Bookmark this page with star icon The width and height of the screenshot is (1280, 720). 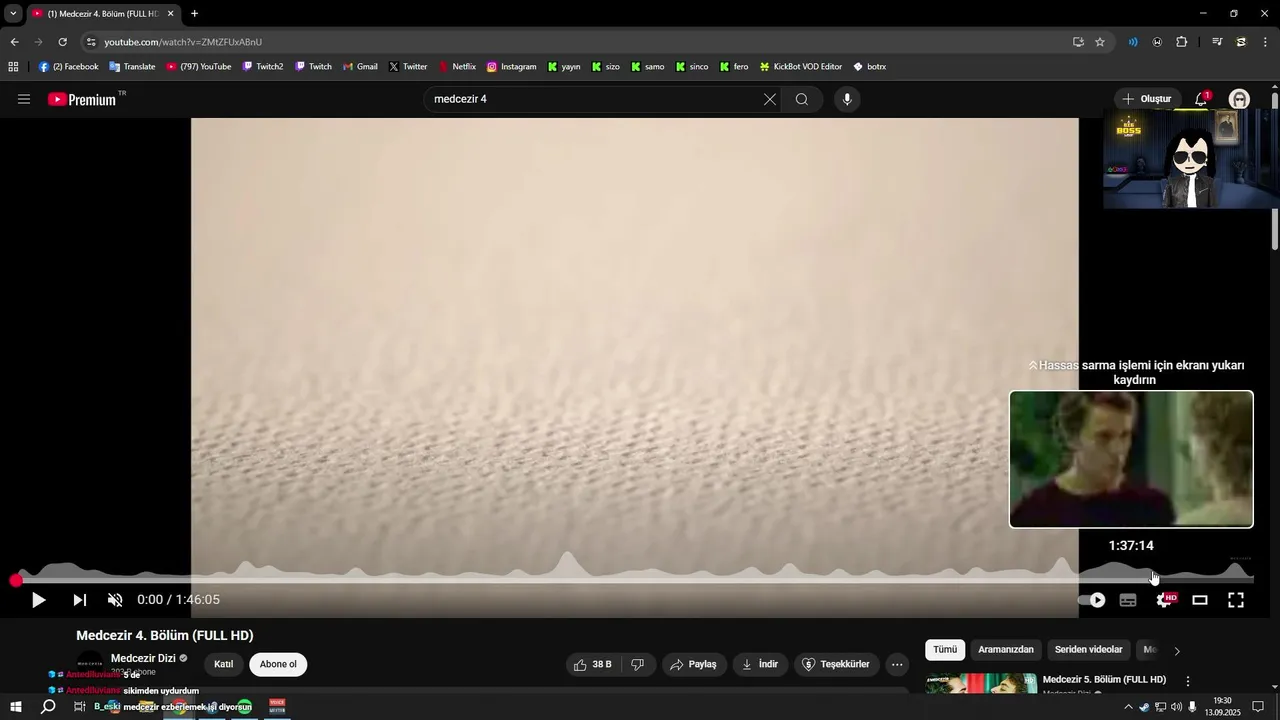coord(1100,42)
